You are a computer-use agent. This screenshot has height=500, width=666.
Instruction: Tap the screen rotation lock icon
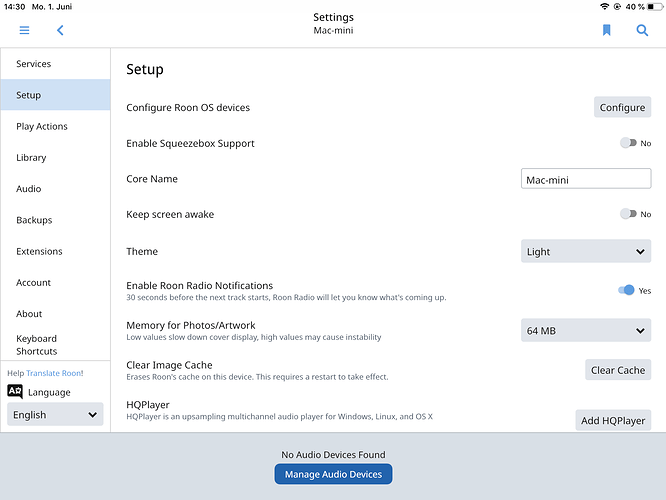[617, 6]
